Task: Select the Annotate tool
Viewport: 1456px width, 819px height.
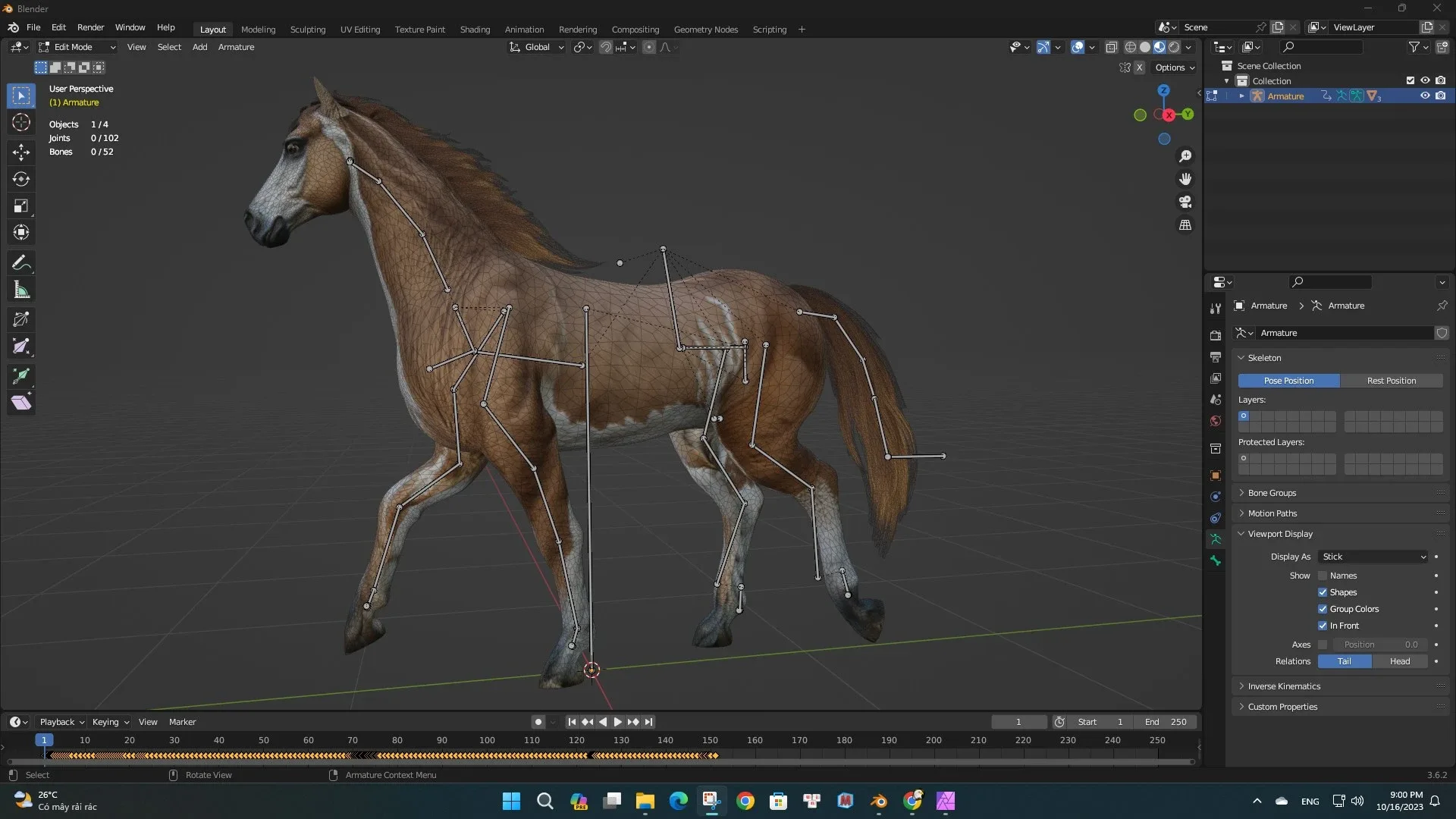Action: tap(21, 263)
